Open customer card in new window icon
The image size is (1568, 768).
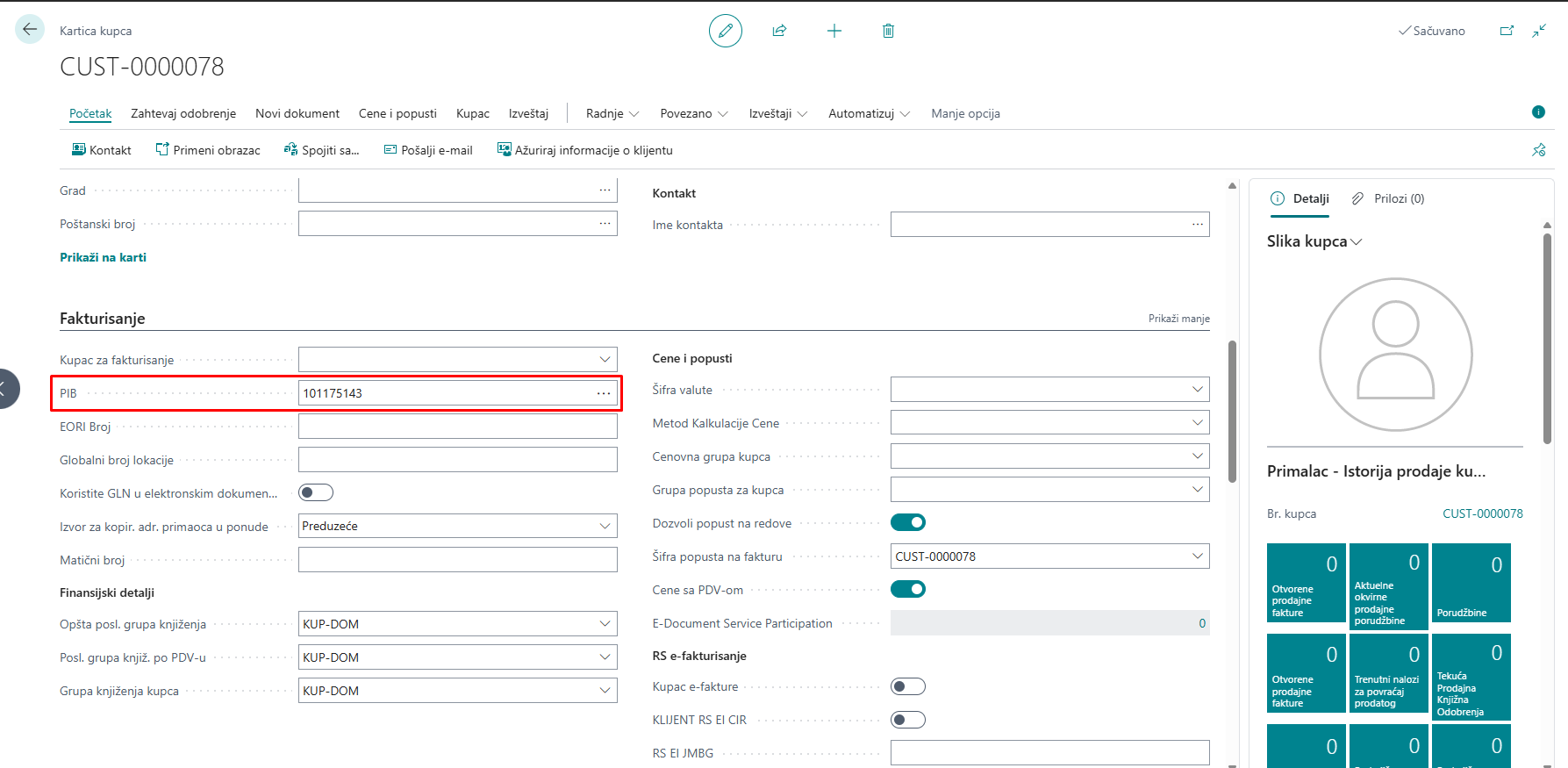coord(1507,31)
